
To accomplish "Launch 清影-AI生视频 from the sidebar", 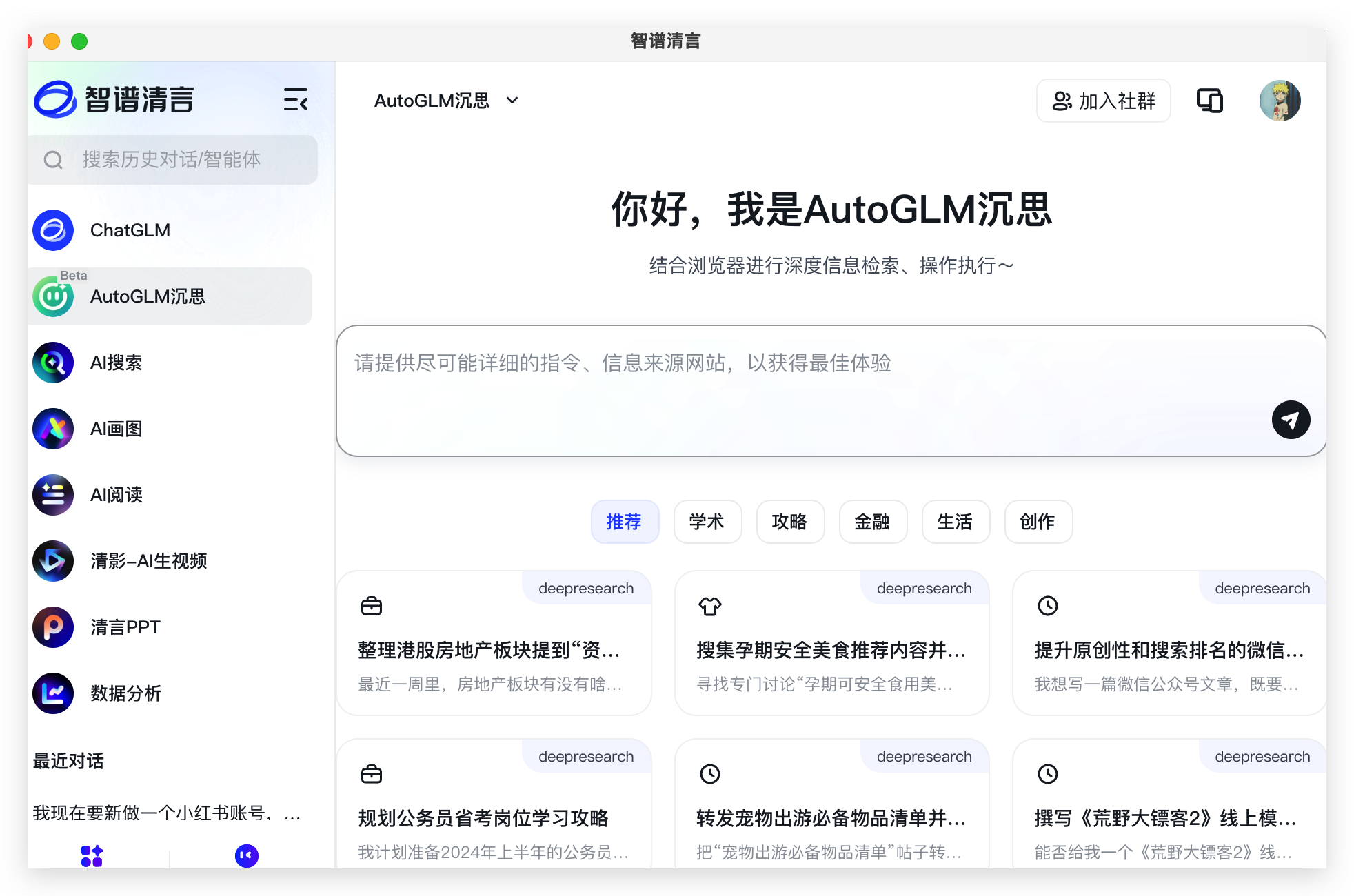I will click(x=53, y=561).
